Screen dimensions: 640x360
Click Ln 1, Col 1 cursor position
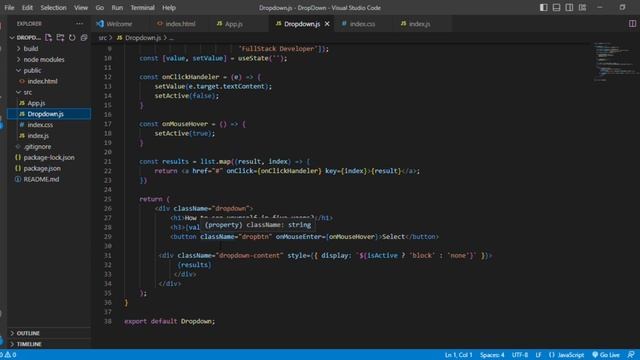[x=458, y=355]
